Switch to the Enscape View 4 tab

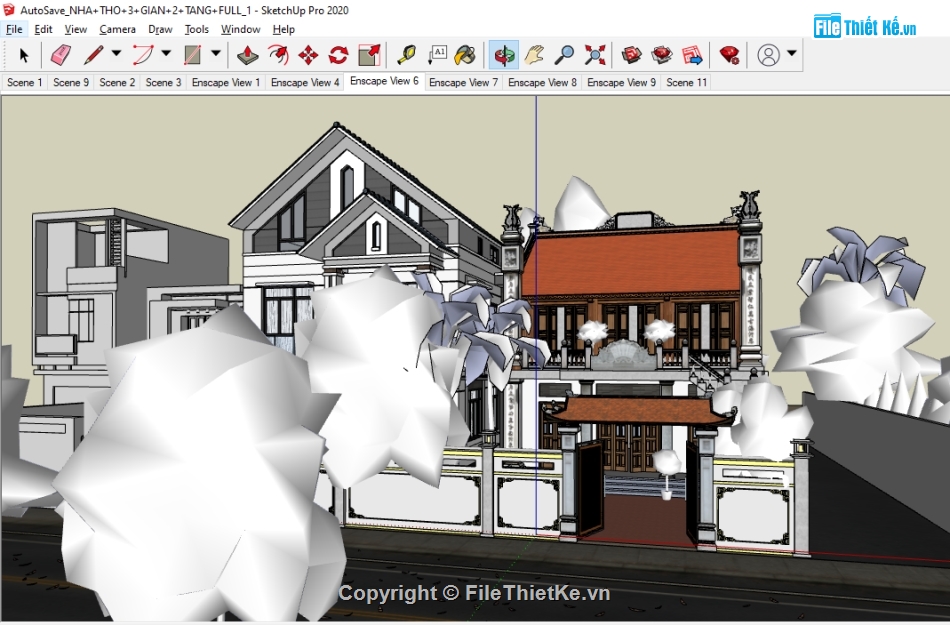305,82
